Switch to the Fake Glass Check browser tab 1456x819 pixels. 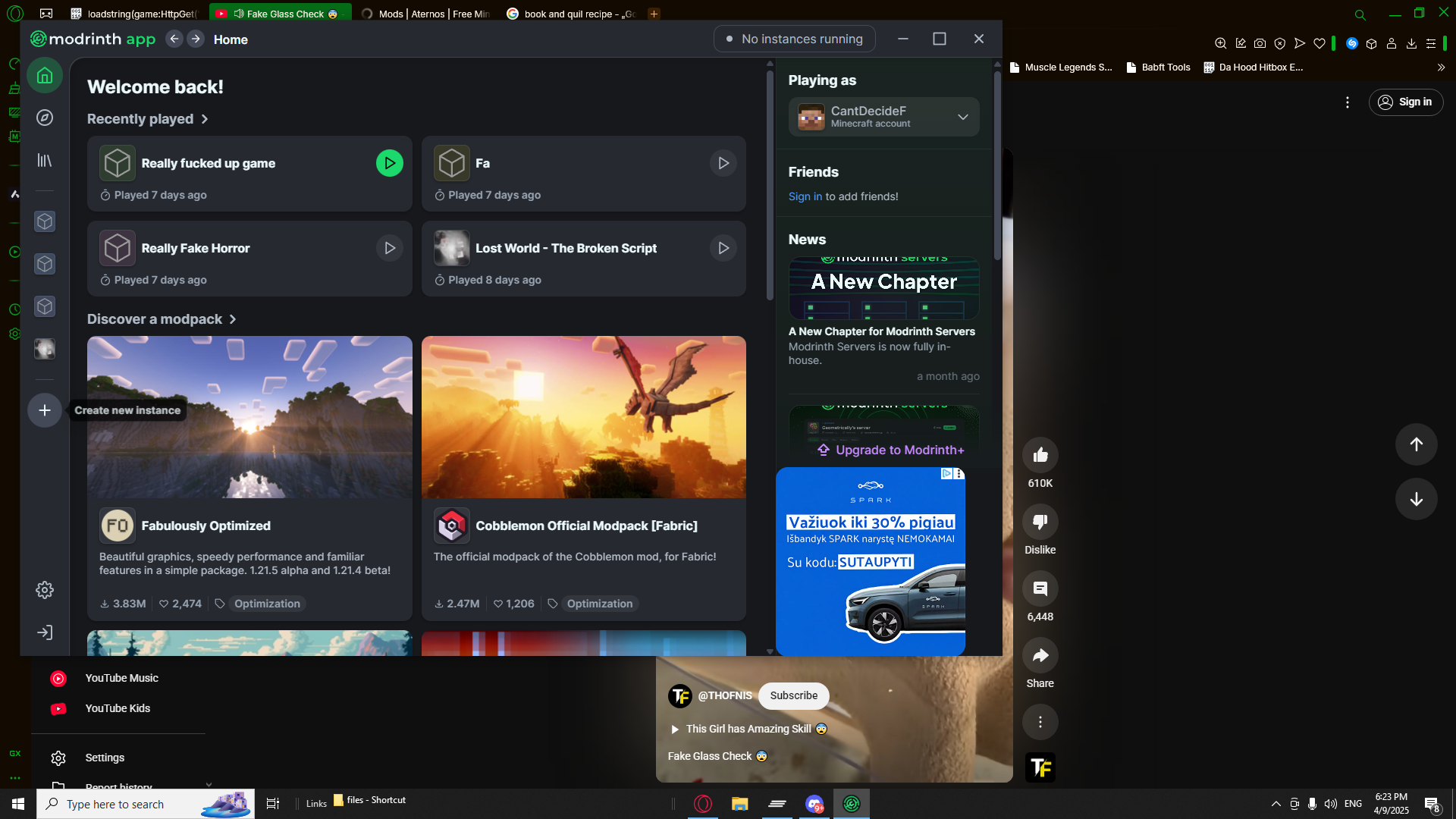[280, 14]
